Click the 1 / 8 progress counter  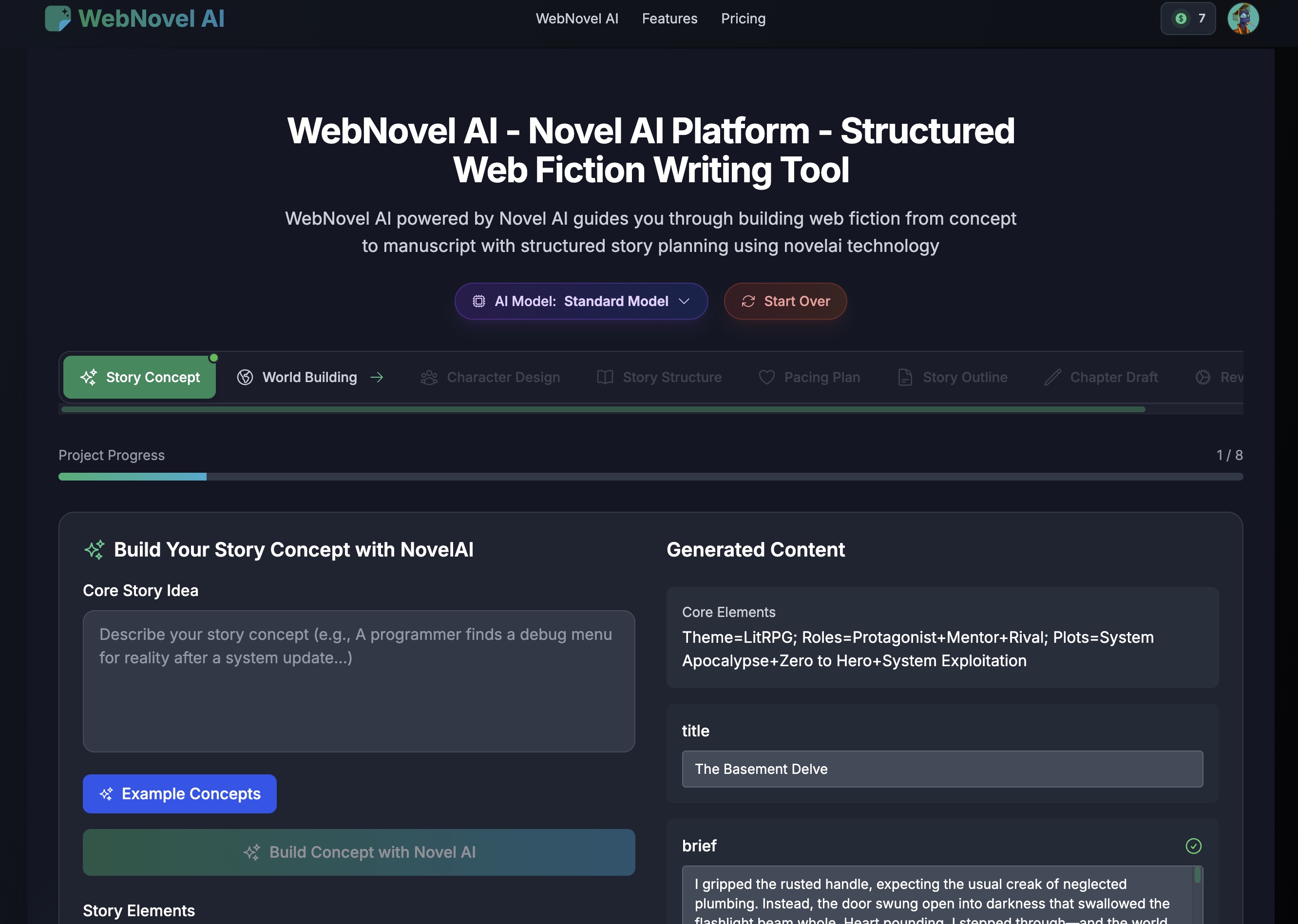[1229, 455]
